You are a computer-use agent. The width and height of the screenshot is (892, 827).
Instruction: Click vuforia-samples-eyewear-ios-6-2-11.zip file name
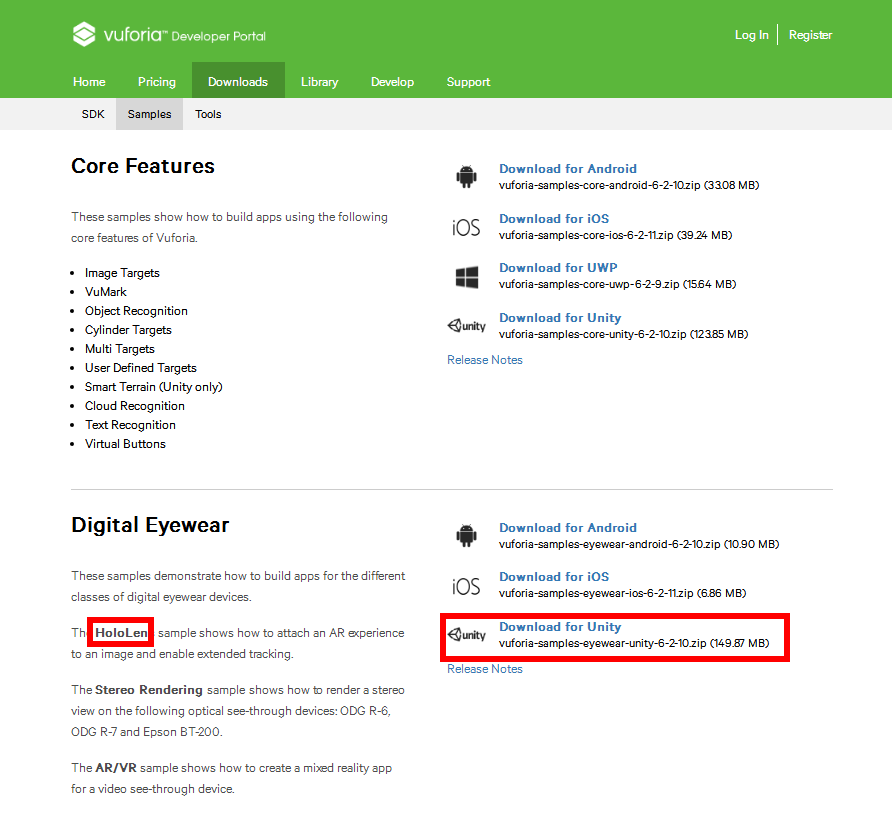pyautogui.click(x=596, y=593)
